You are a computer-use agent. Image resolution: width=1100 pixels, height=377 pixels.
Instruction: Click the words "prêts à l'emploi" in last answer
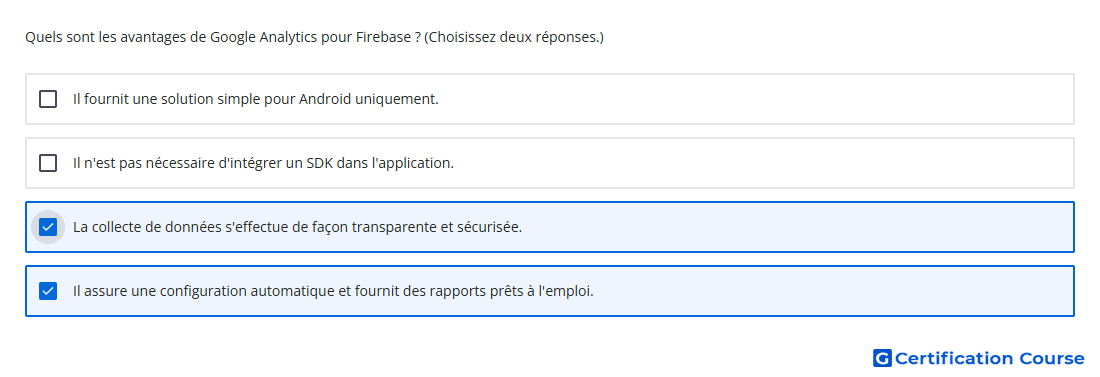pos(544,291)
